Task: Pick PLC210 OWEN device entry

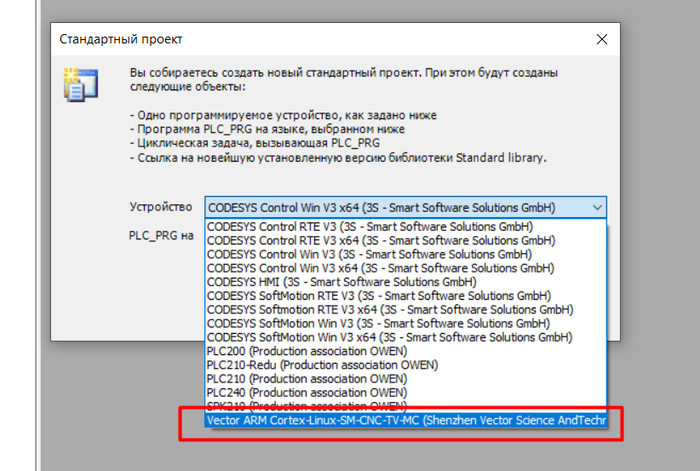Action: tap(405, 379)
